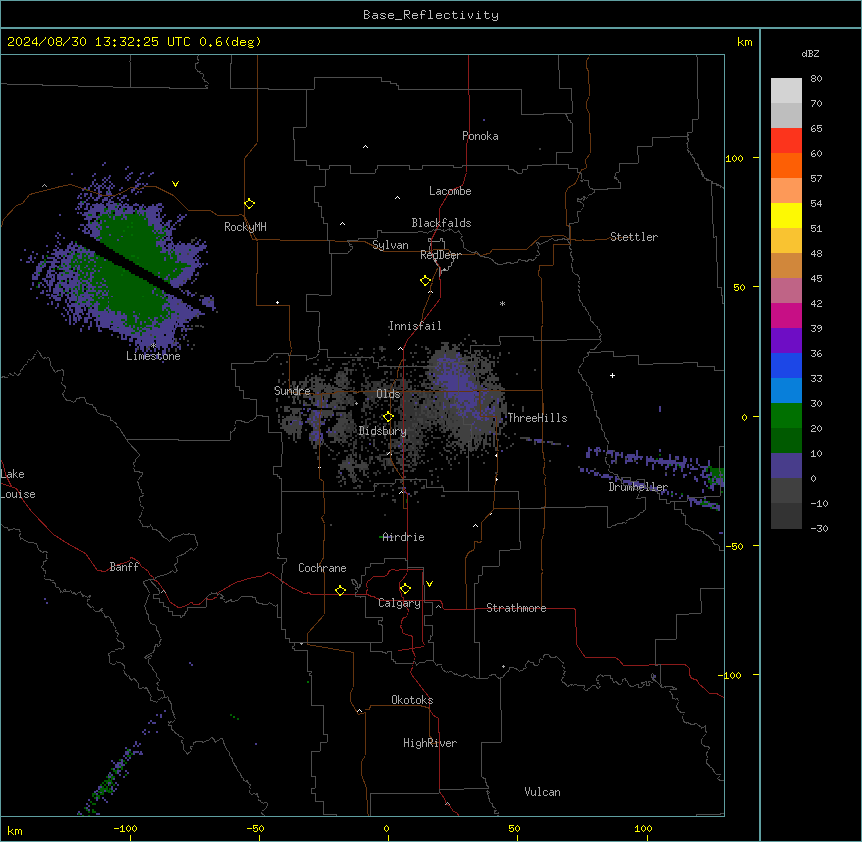Click the 80 value in the dBZ legend

816,79
